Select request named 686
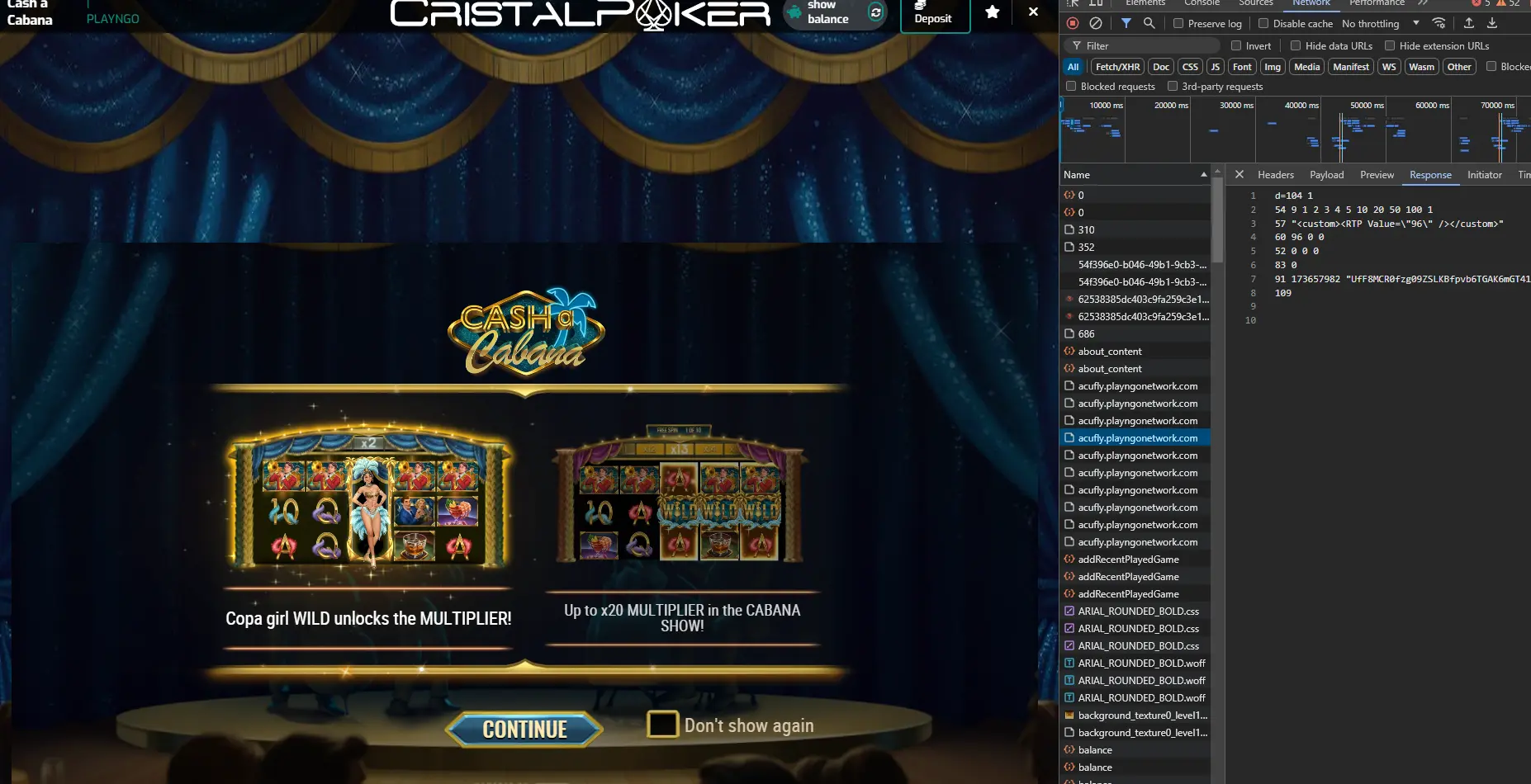Screen dimensions: 1531x784 point(1135,334)
